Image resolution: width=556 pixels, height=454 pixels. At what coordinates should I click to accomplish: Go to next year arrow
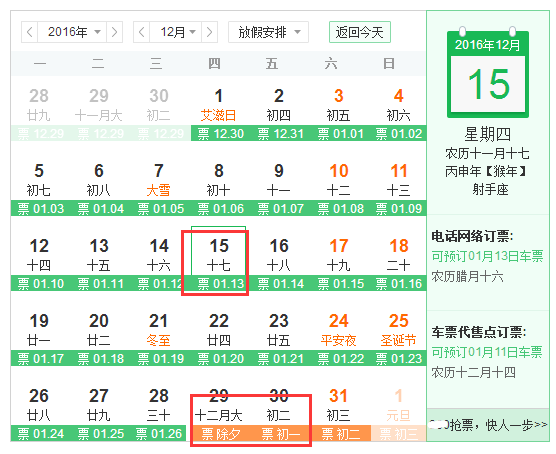(114, 32)
